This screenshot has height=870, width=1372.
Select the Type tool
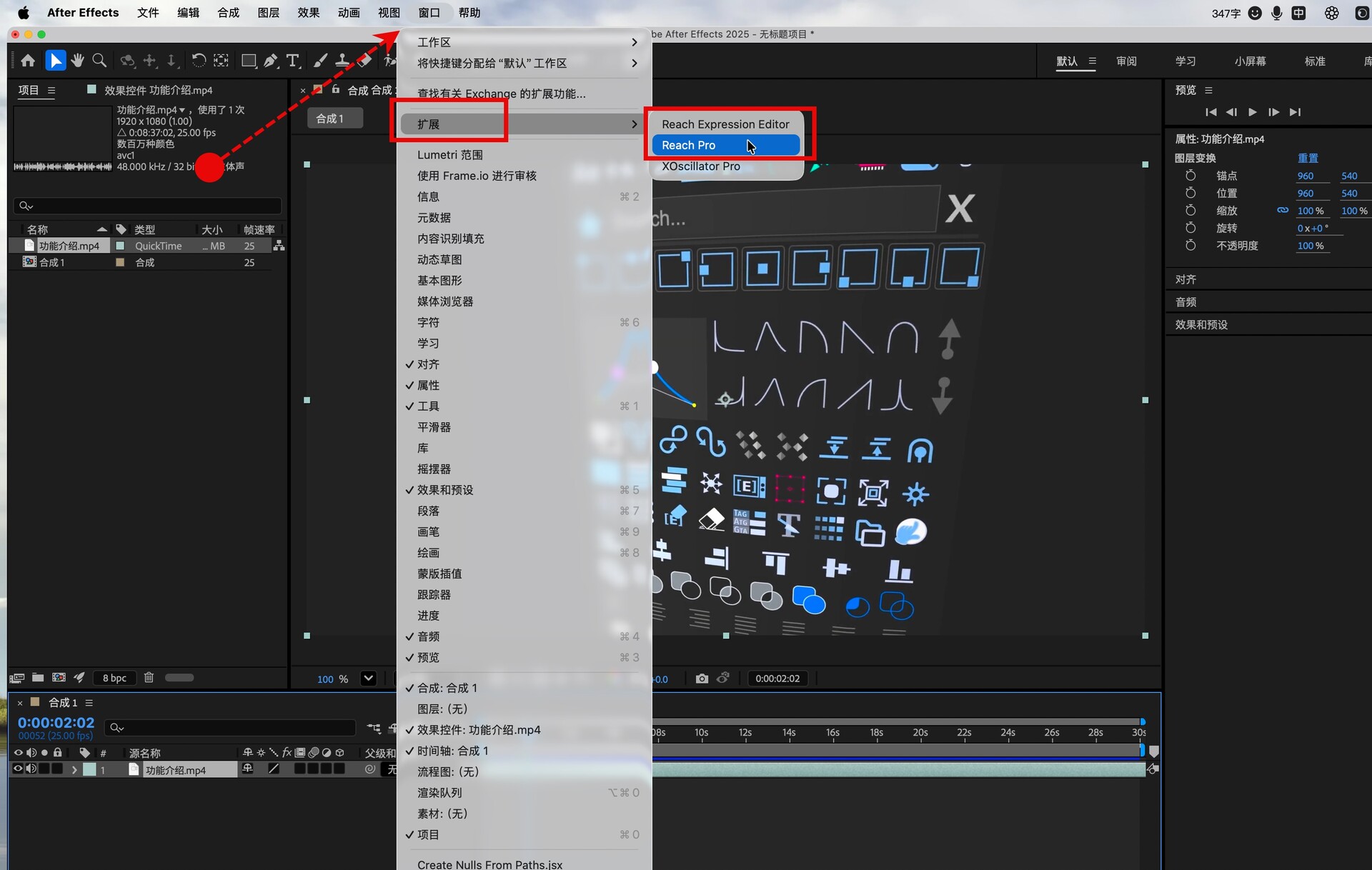tap(292, 61)
